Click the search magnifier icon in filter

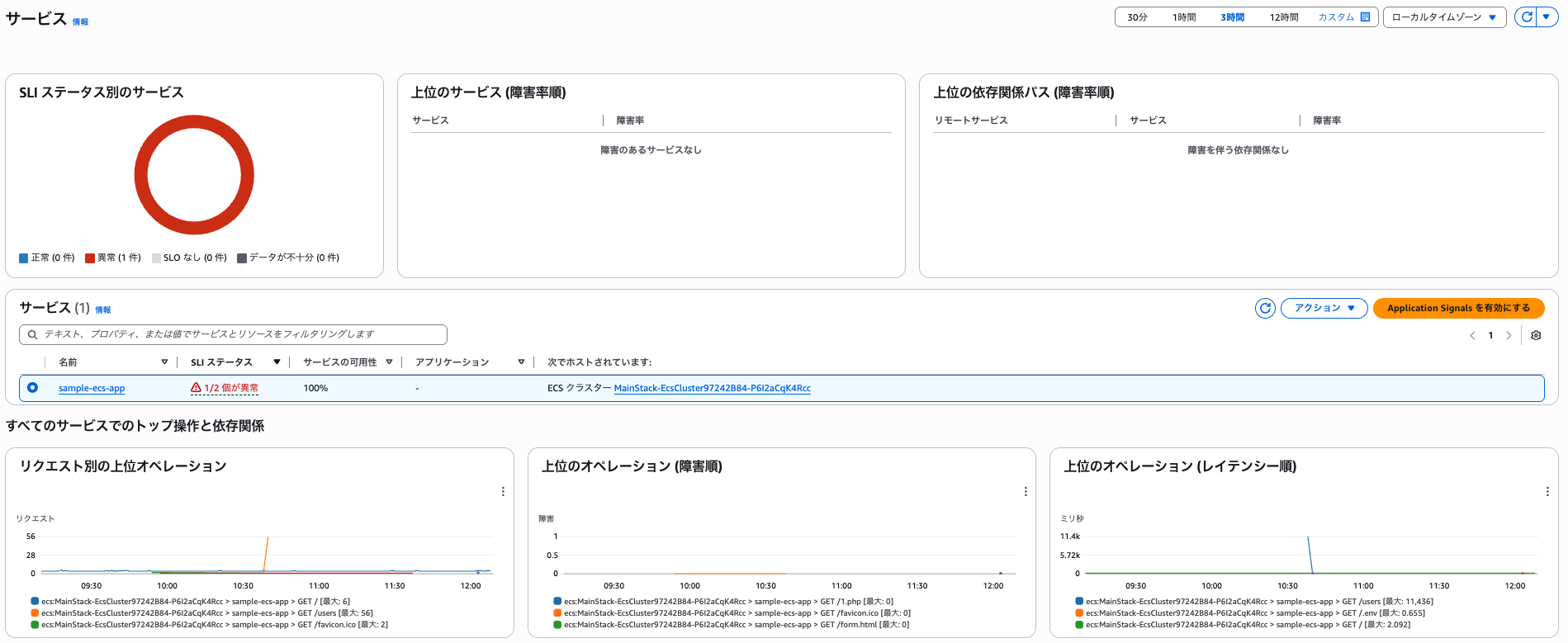pos(32,334)
